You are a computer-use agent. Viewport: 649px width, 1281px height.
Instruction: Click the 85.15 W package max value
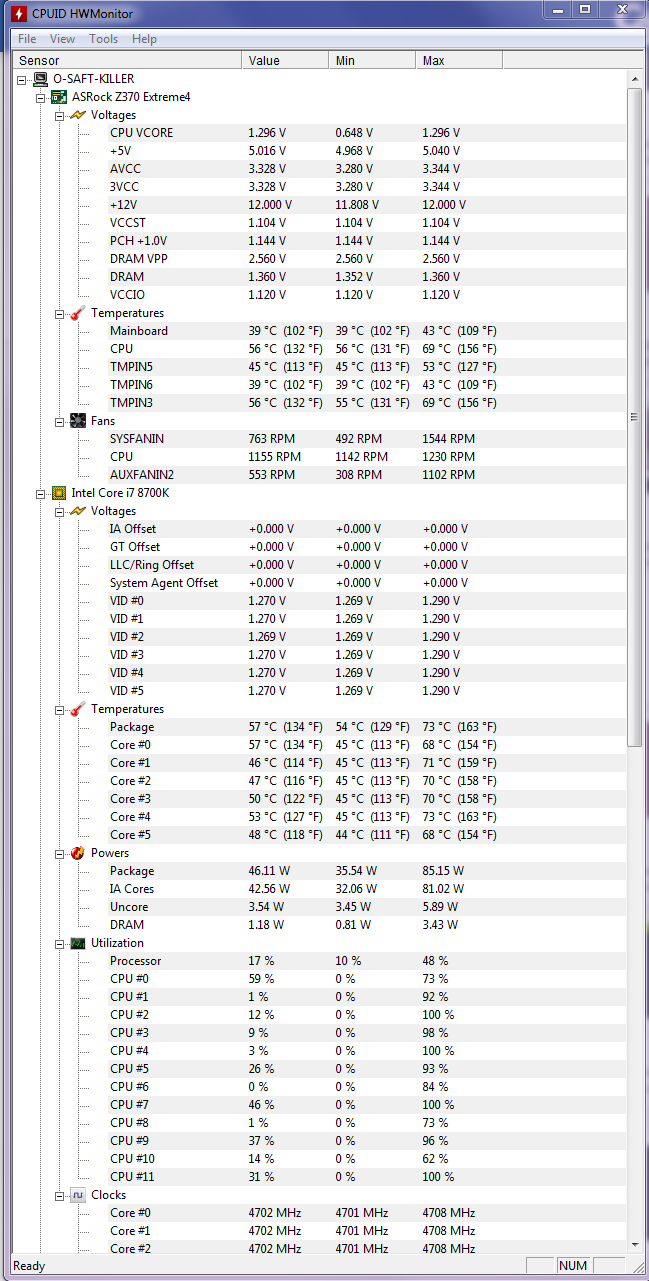coord(442,871)
